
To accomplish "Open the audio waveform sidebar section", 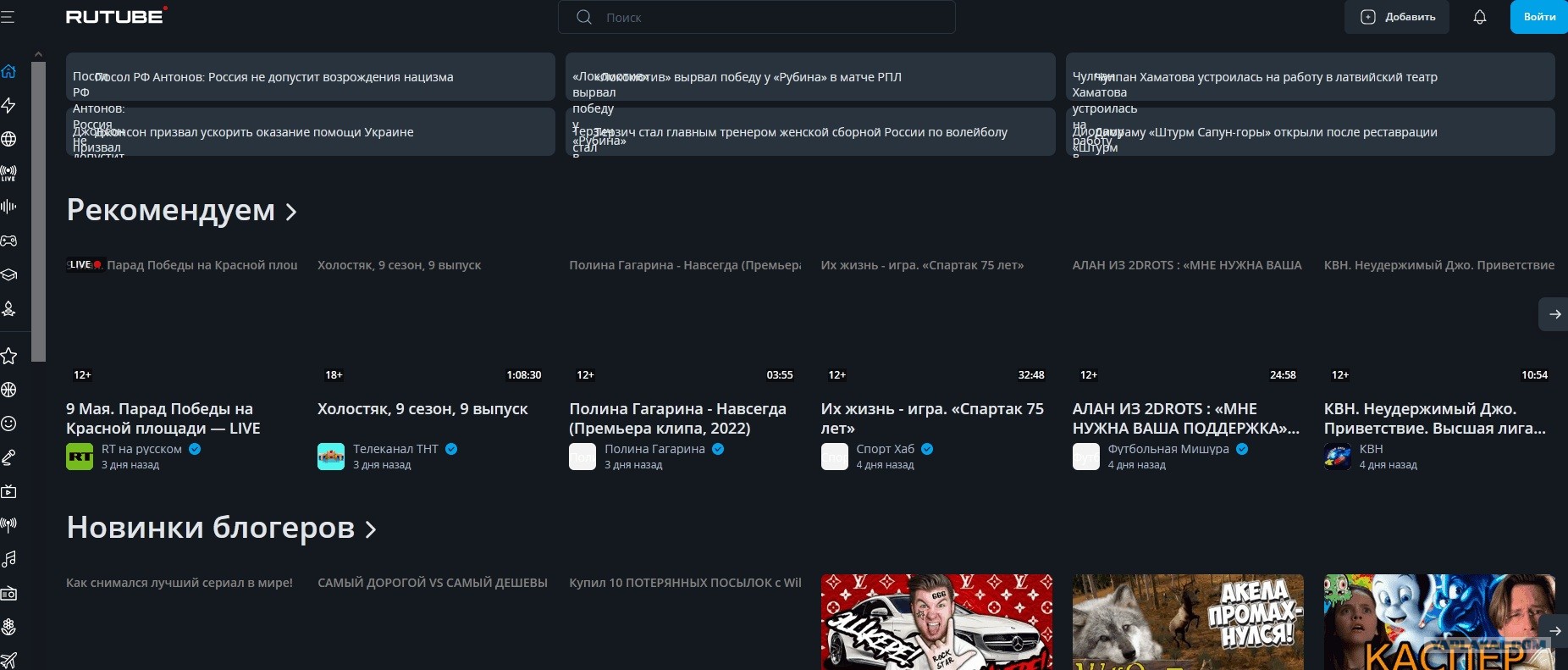I will (x=8, y=207).
